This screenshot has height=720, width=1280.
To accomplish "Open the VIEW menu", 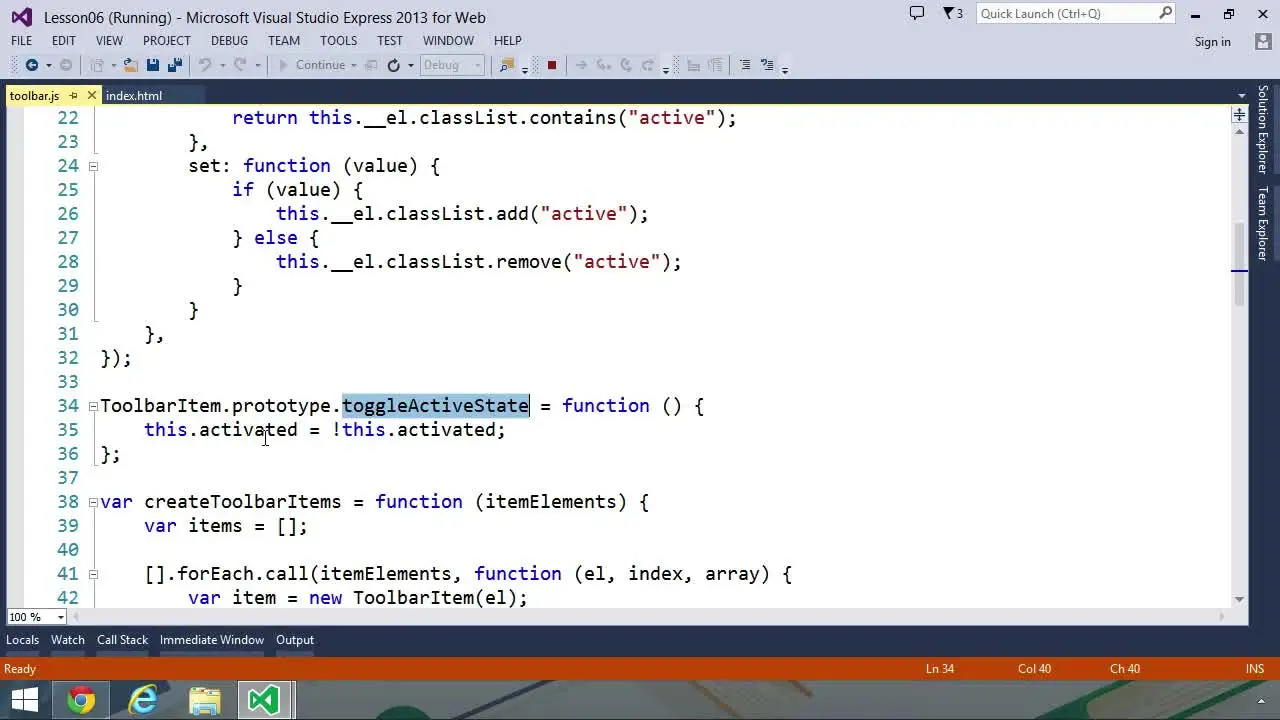I will pyautogui.click(x=109, y=41).
